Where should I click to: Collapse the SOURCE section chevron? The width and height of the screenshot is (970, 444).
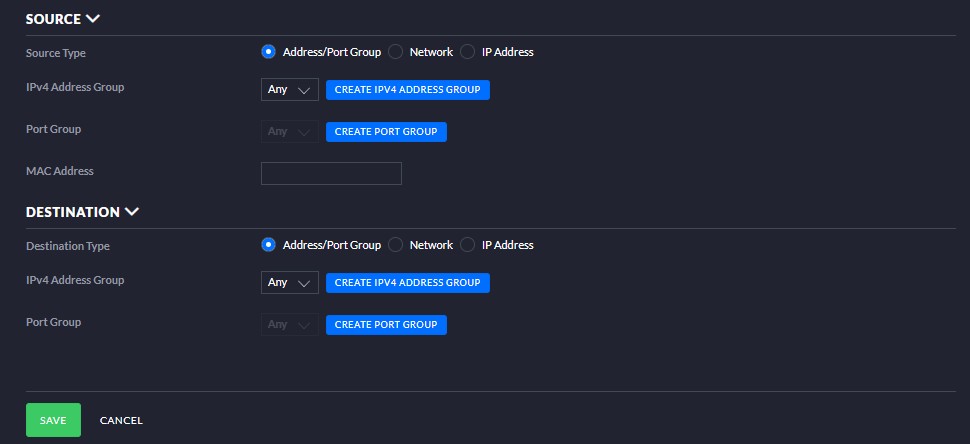(93, 18)
